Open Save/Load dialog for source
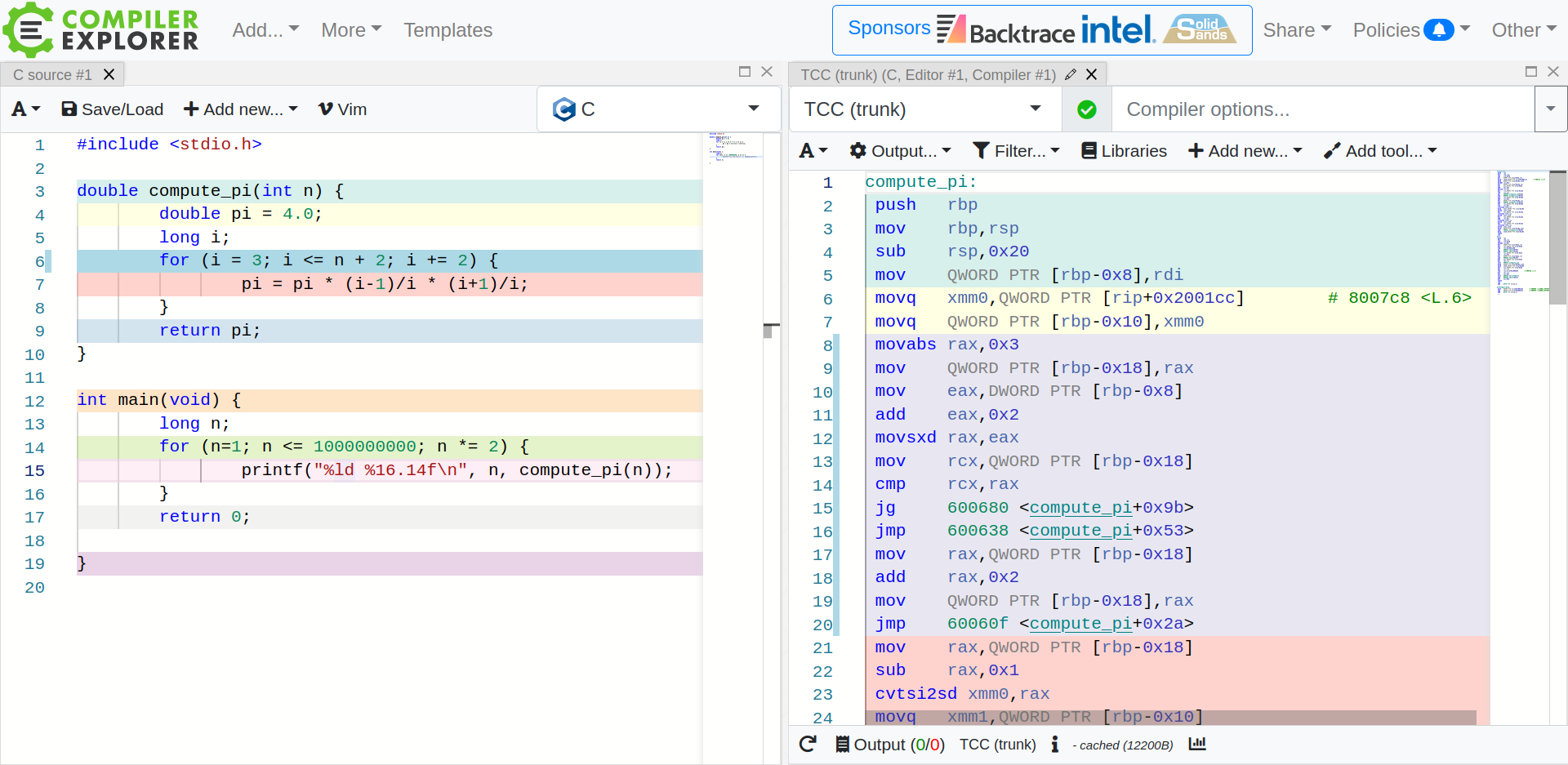 point(113,109)
